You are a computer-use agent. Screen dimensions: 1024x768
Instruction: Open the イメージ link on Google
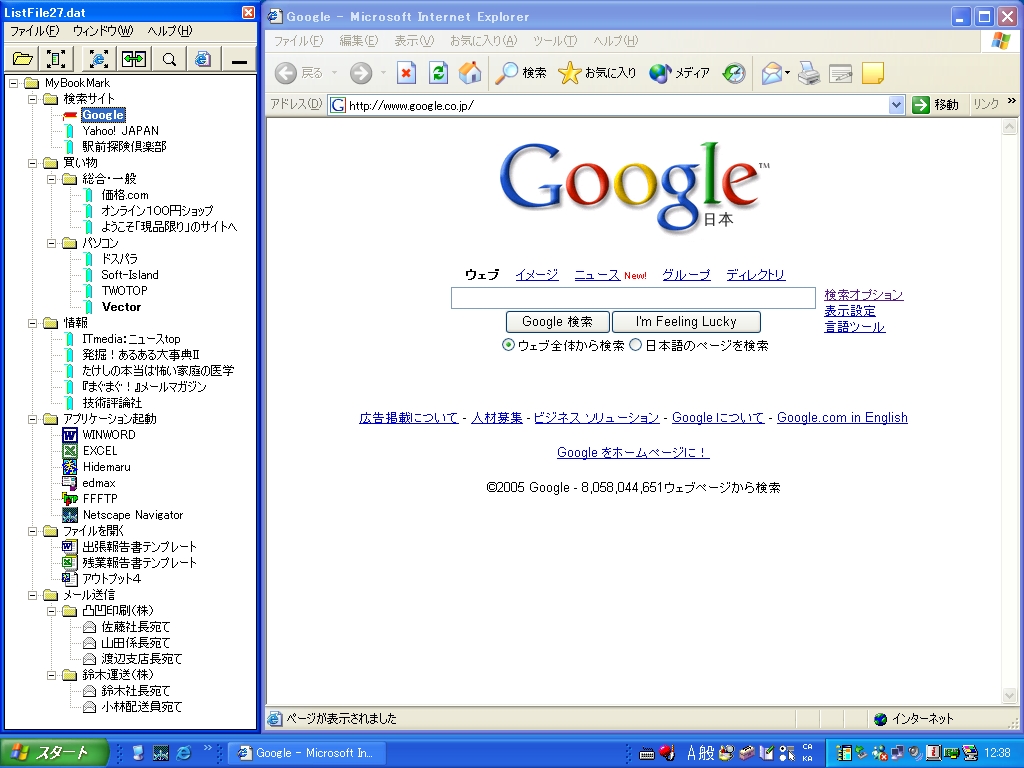point(537,275)
